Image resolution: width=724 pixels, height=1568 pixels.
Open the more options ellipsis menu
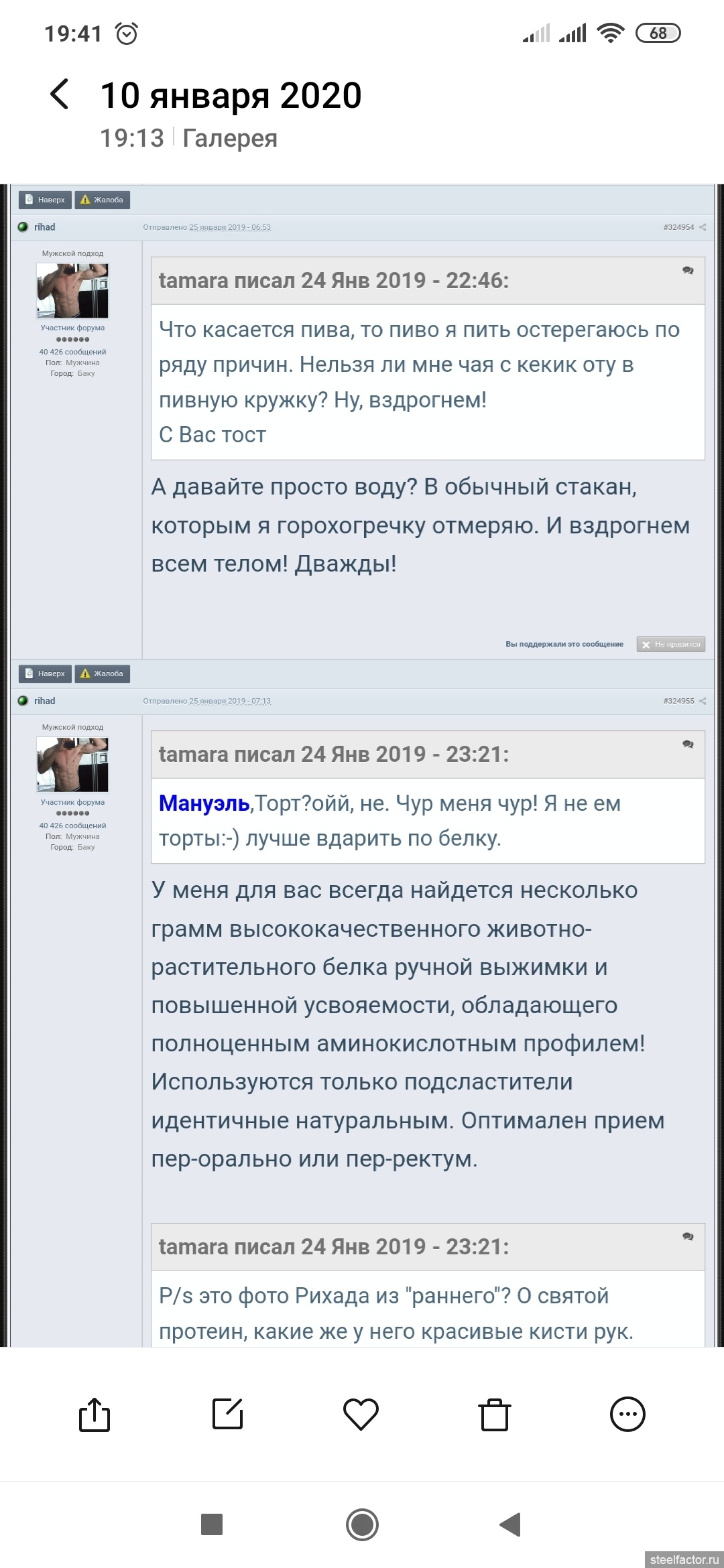627,1415
